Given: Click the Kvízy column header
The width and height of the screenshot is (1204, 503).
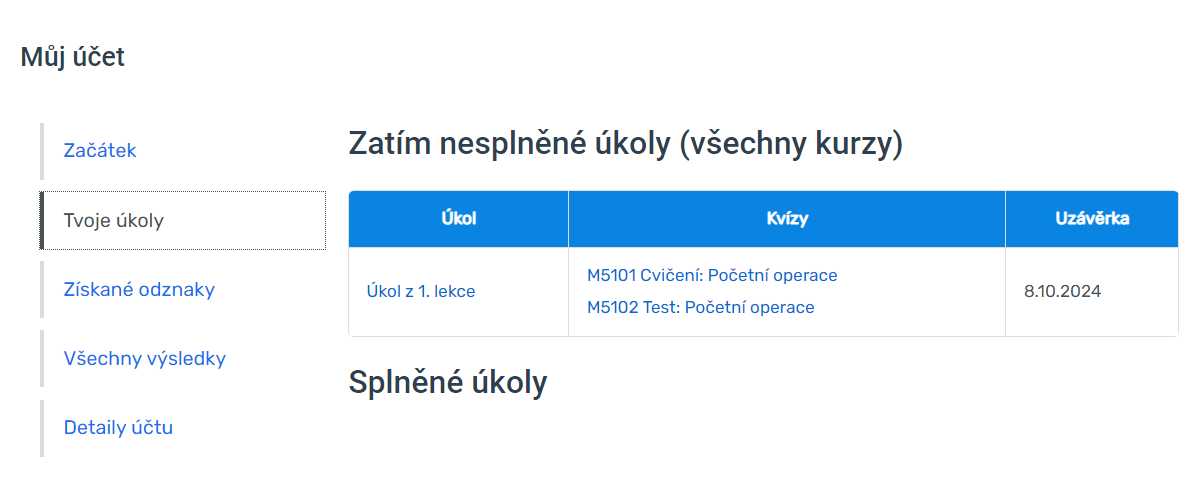Looking at the screenshot, I should 787,219.
